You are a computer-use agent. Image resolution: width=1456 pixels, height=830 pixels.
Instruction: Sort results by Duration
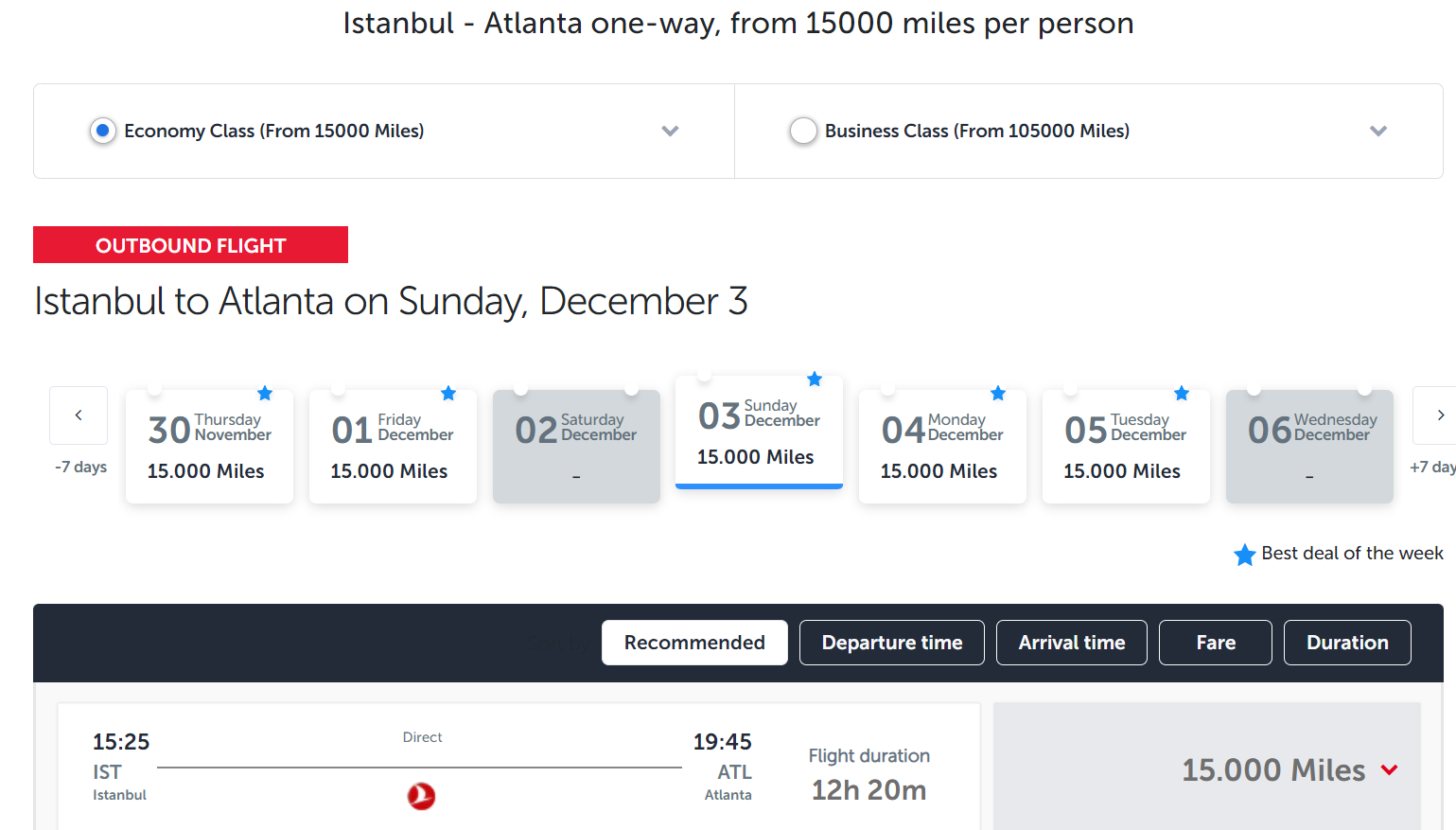click(1346, 643)
